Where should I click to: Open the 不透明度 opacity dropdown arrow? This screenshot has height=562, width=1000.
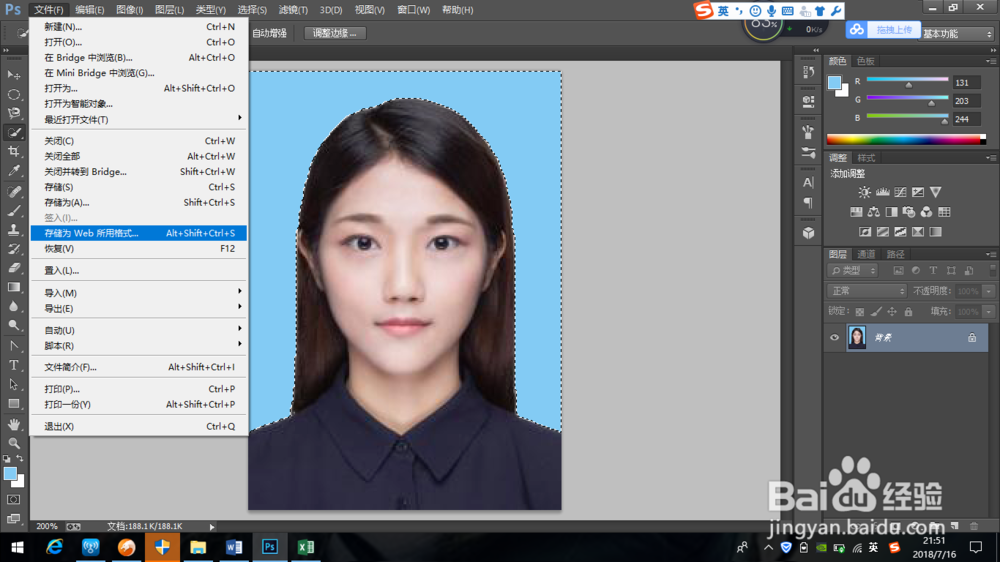[x=989, y=291]
